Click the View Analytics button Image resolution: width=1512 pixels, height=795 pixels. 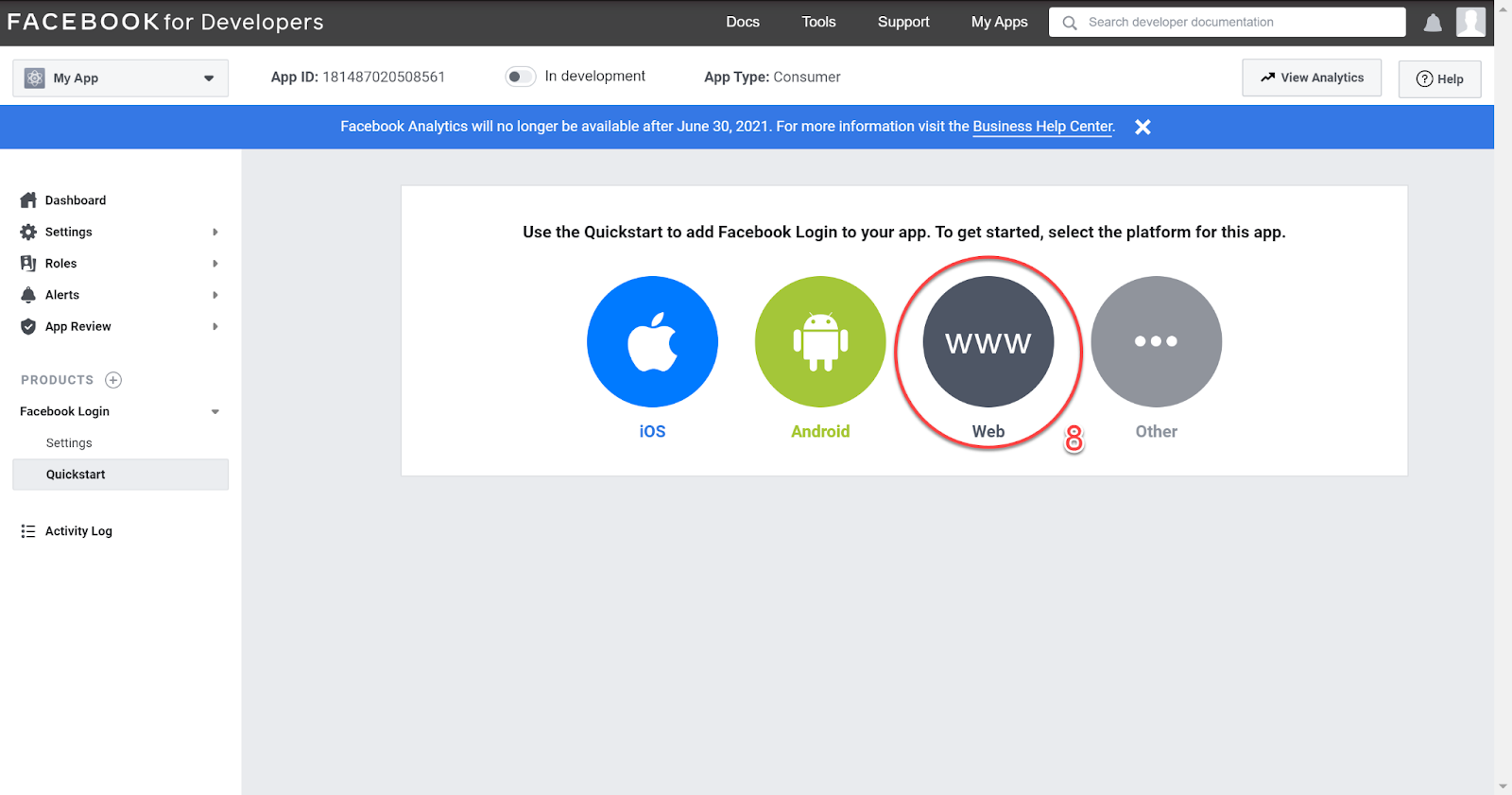coord(1312,78)
